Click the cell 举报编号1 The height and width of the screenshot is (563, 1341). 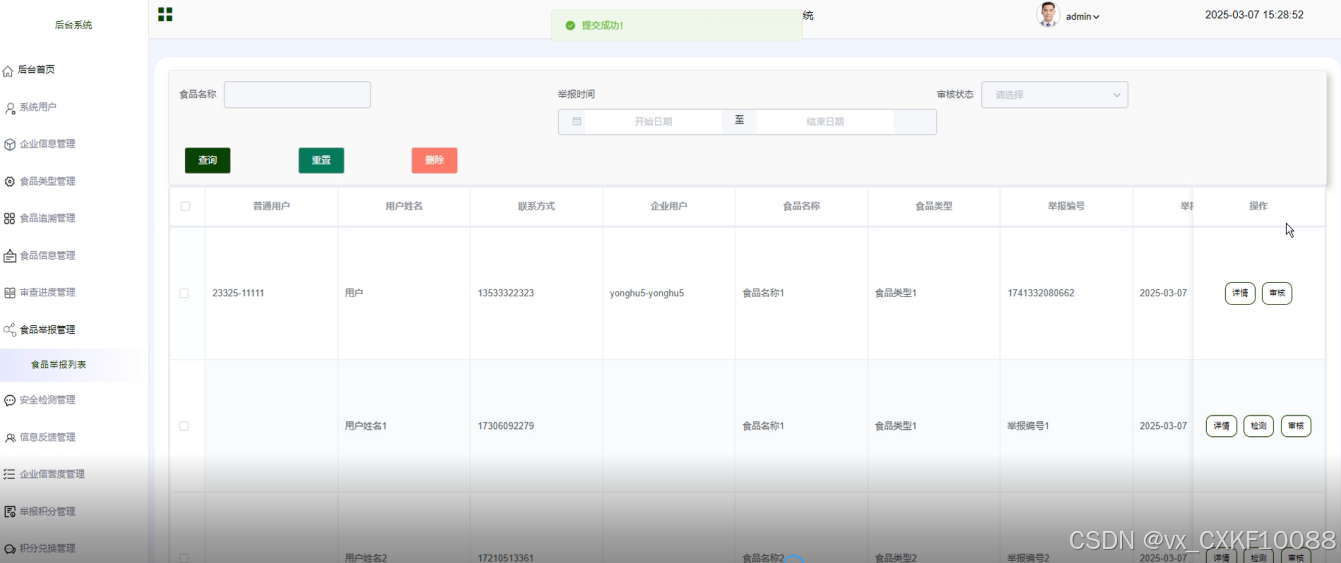point(1029,426)
